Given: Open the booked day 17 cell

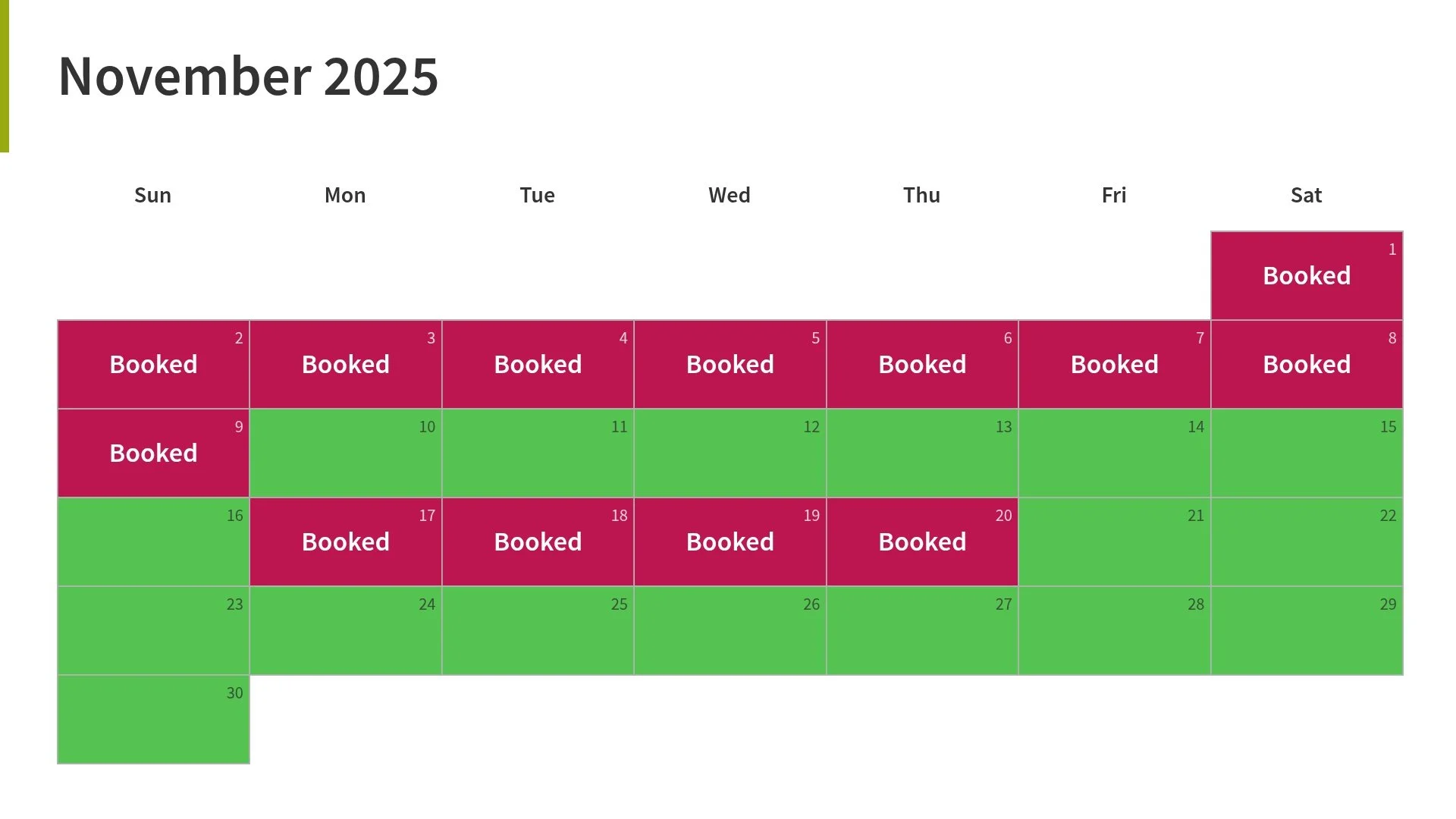Looking at the screenshot, I should (346, 541).
